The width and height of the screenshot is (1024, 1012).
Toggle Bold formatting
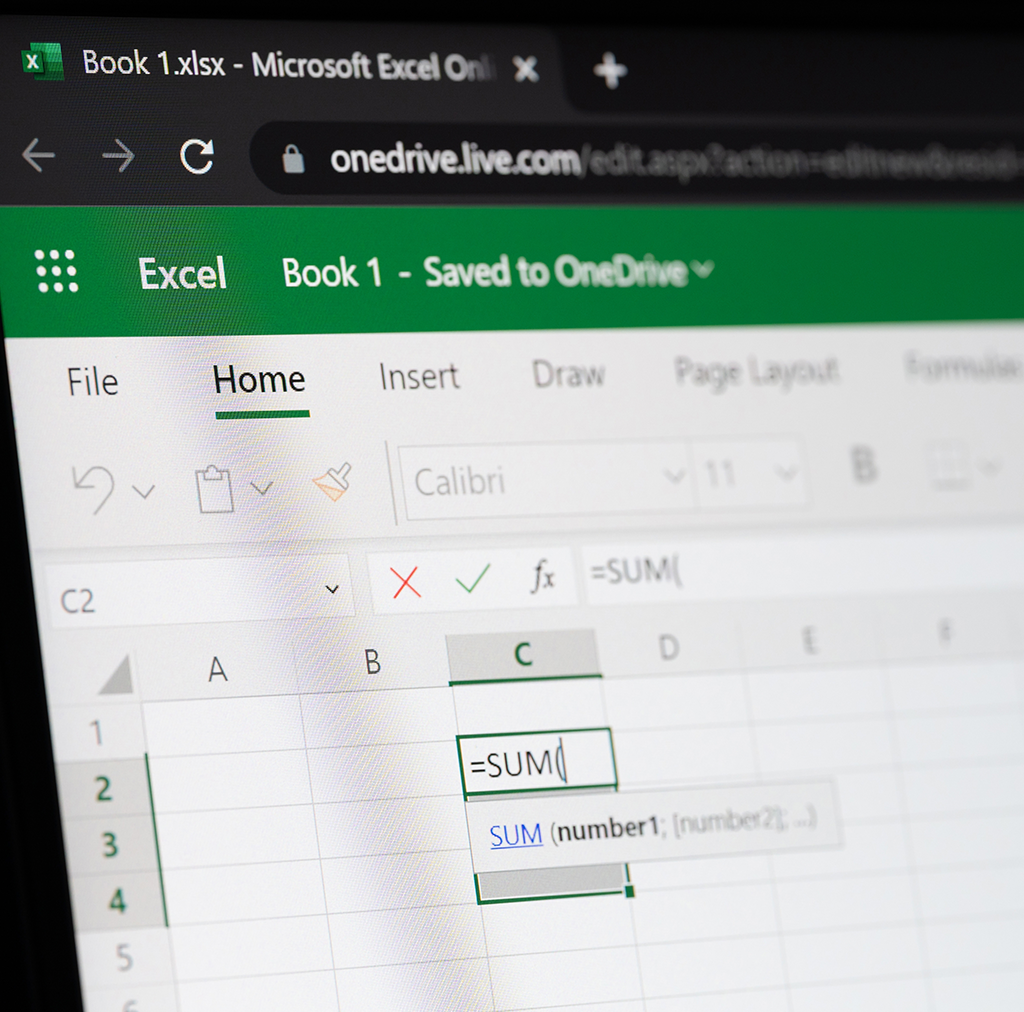(x=862, y=466)
